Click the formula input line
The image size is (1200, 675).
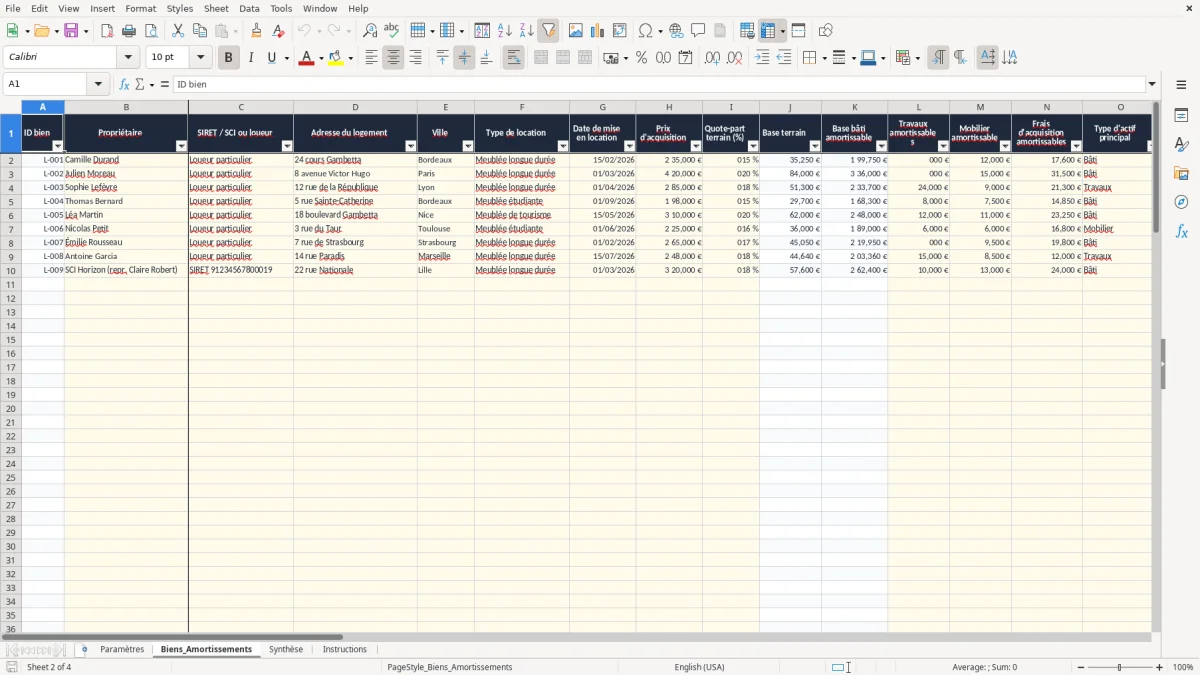click(658, 84)
